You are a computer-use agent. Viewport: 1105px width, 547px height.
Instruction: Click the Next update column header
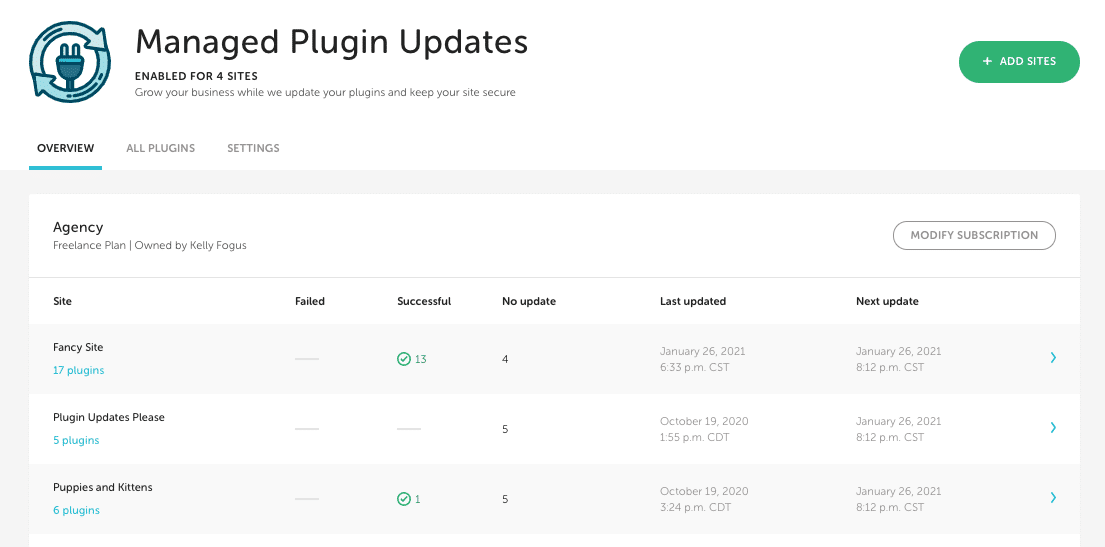point(887,301)
